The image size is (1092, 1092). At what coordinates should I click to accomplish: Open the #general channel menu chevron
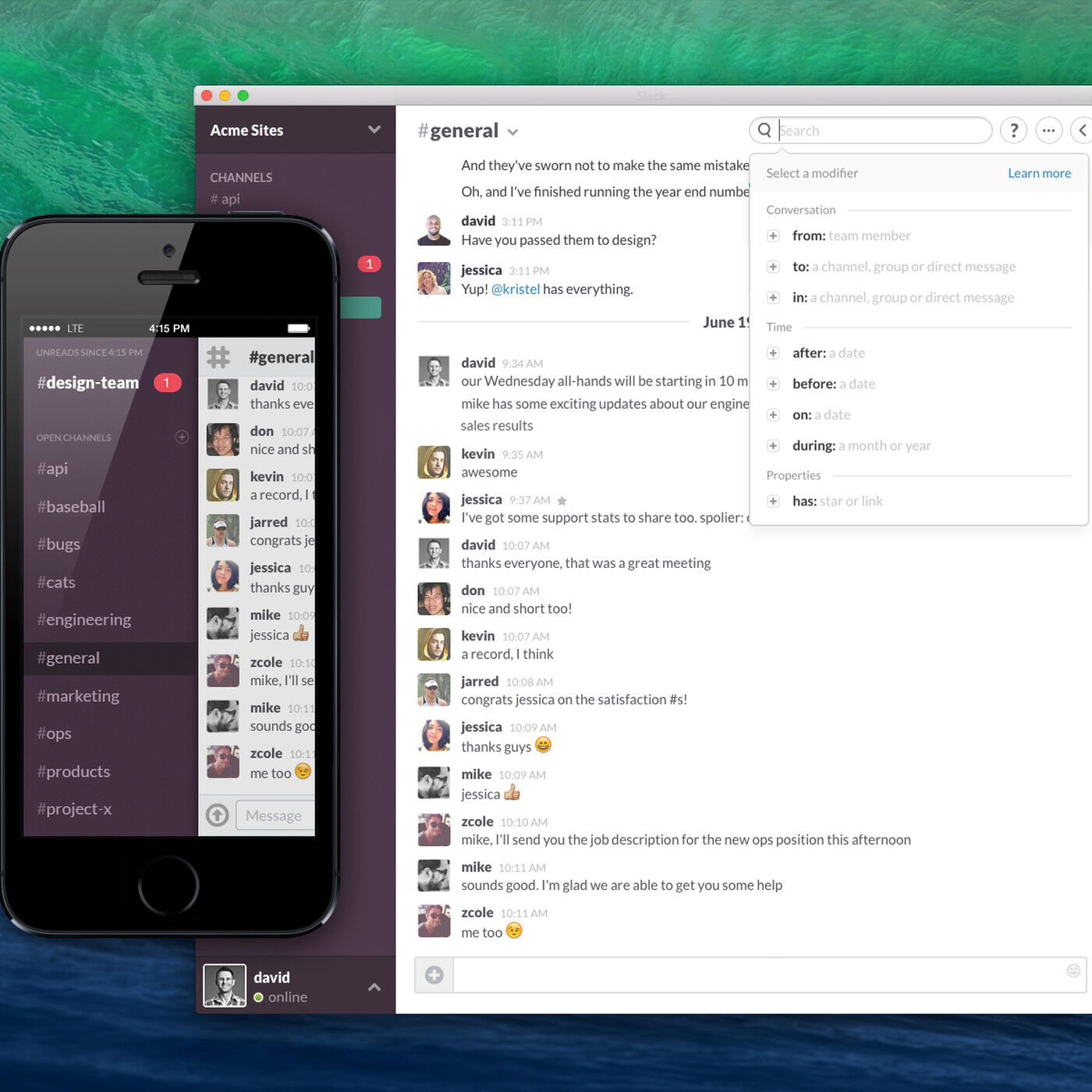point(513,132)
